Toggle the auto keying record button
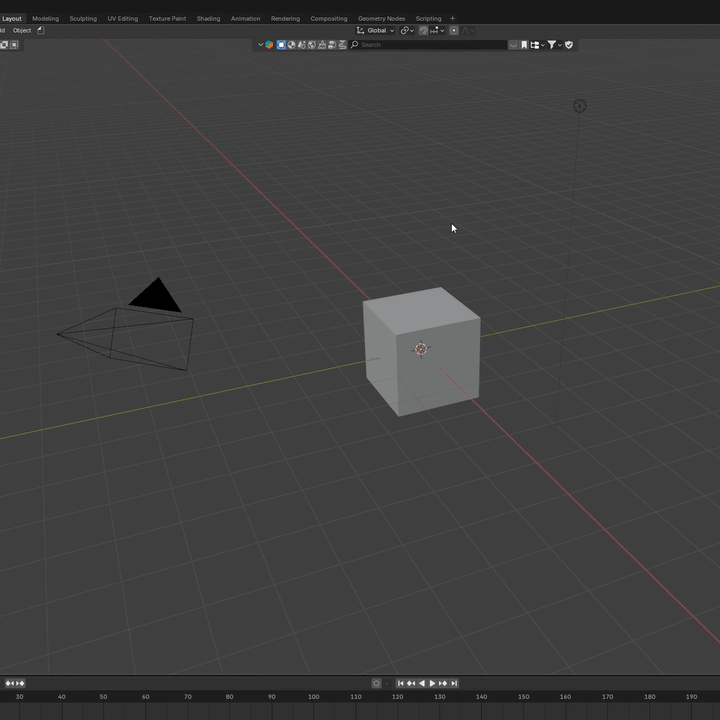This screenshot has height=720, width=720. [x=376, y=683]
